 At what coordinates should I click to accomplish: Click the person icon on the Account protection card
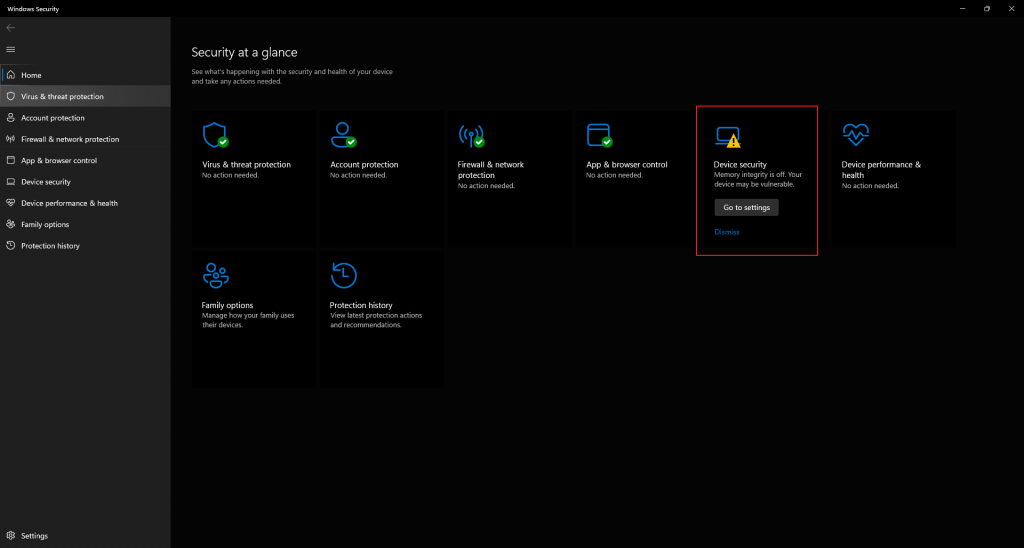tap(343, 135)
